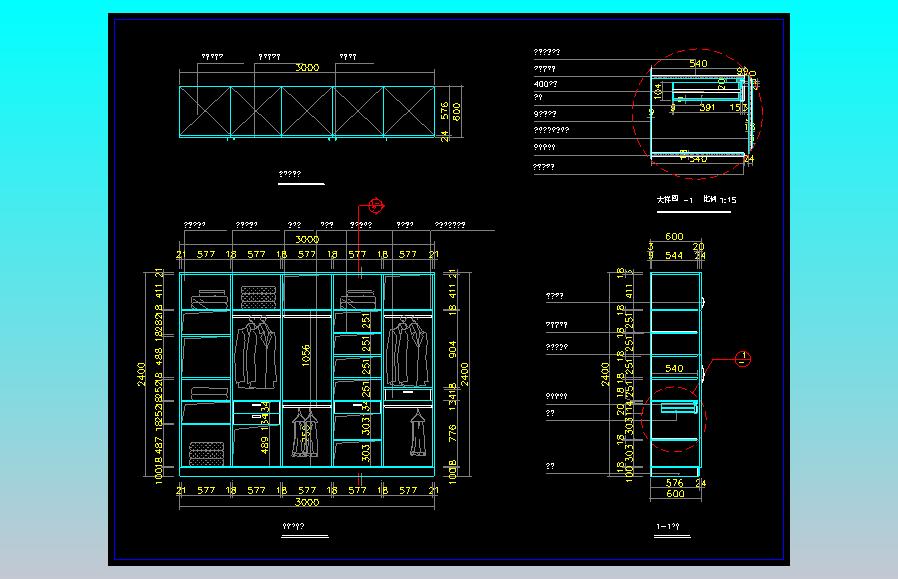This screenshot has height=579, width=898.
Task: Select the enlarged detail drawing in the red circle
Action: 698,113
